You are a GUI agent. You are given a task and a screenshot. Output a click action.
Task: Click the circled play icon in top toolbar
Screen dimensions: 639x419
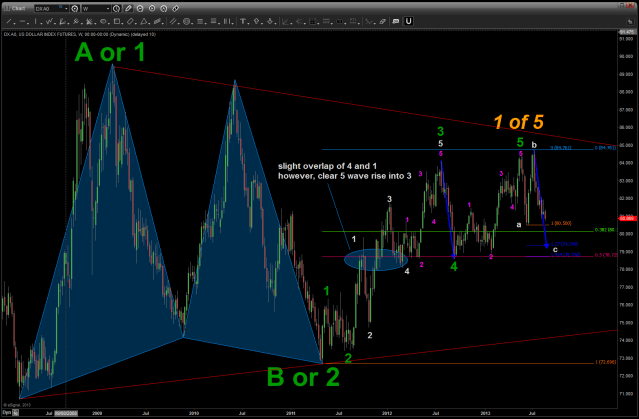(152, 8)
